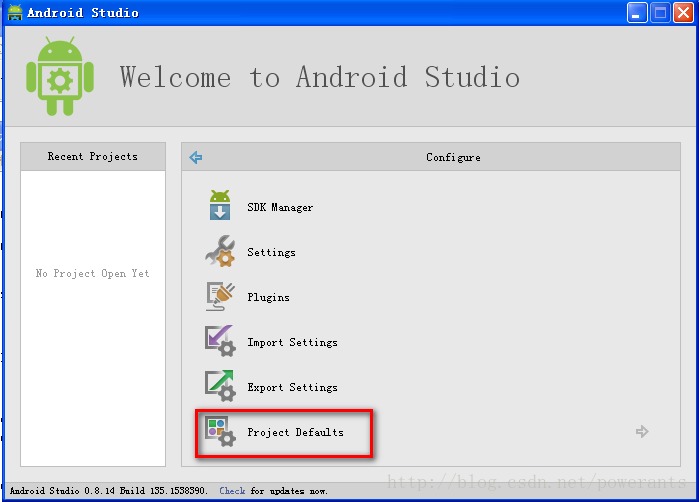
Task: Close the Android Studio window
Action: click(x=683, y=13)
